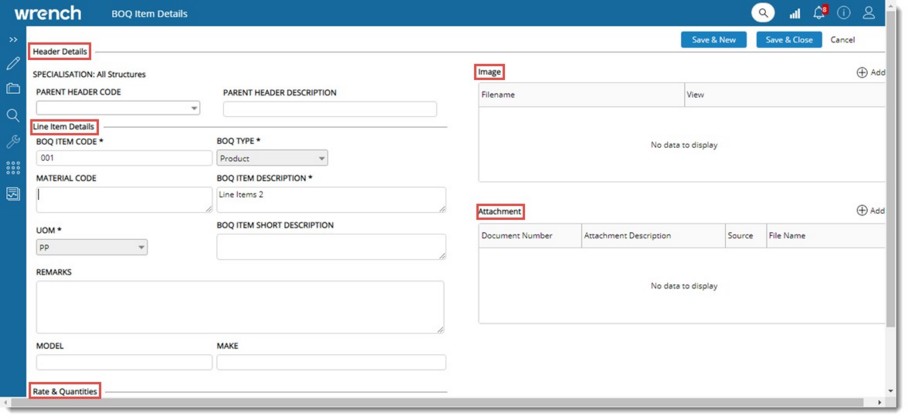The image size is (908, 419).
Task: Open the wrench tools icon in sidebar
Action: pyautogui.click(x=13, y=141)
